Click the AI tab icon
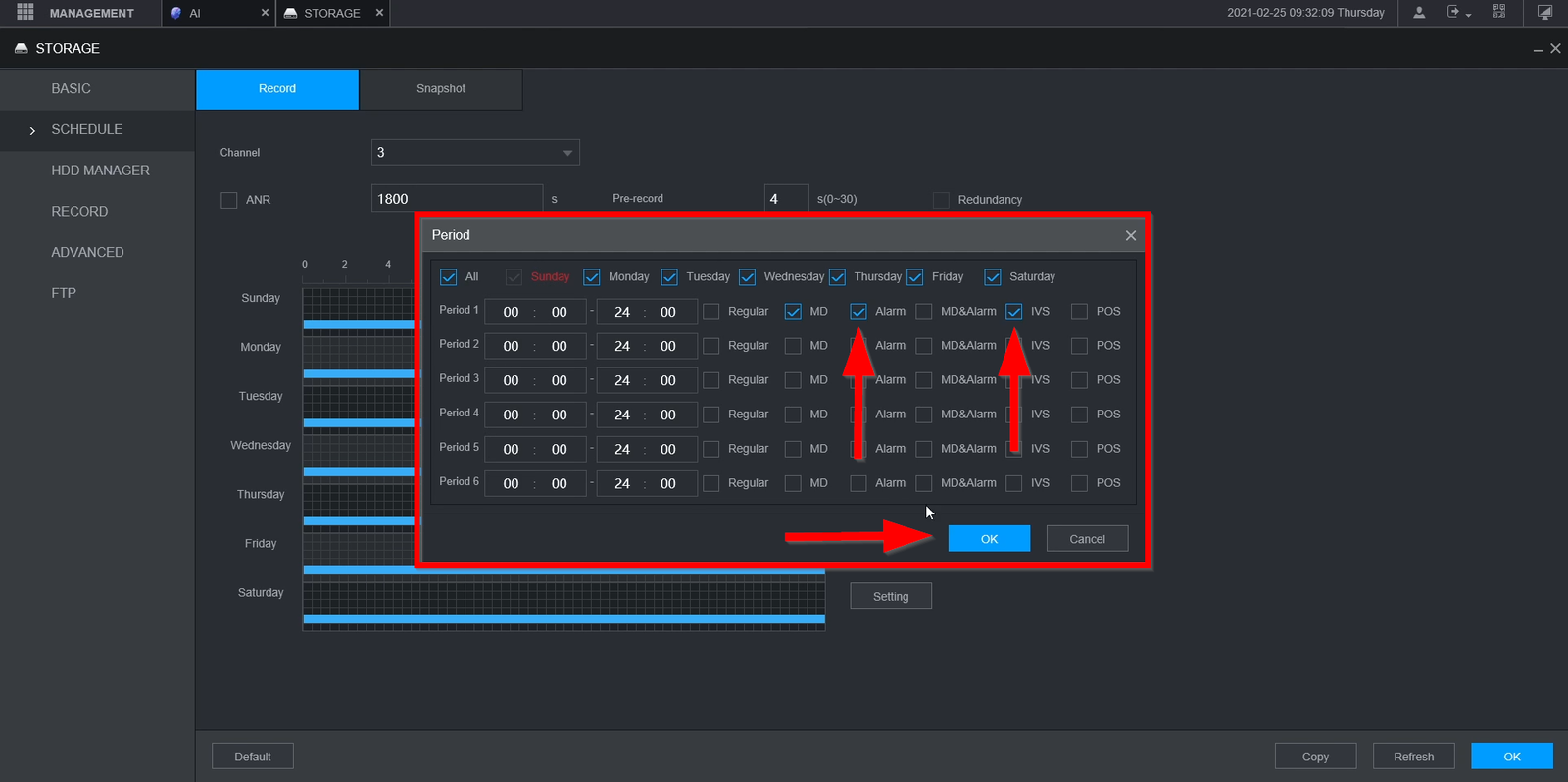This screenshot has height=782, width=1568. (176, 13)
